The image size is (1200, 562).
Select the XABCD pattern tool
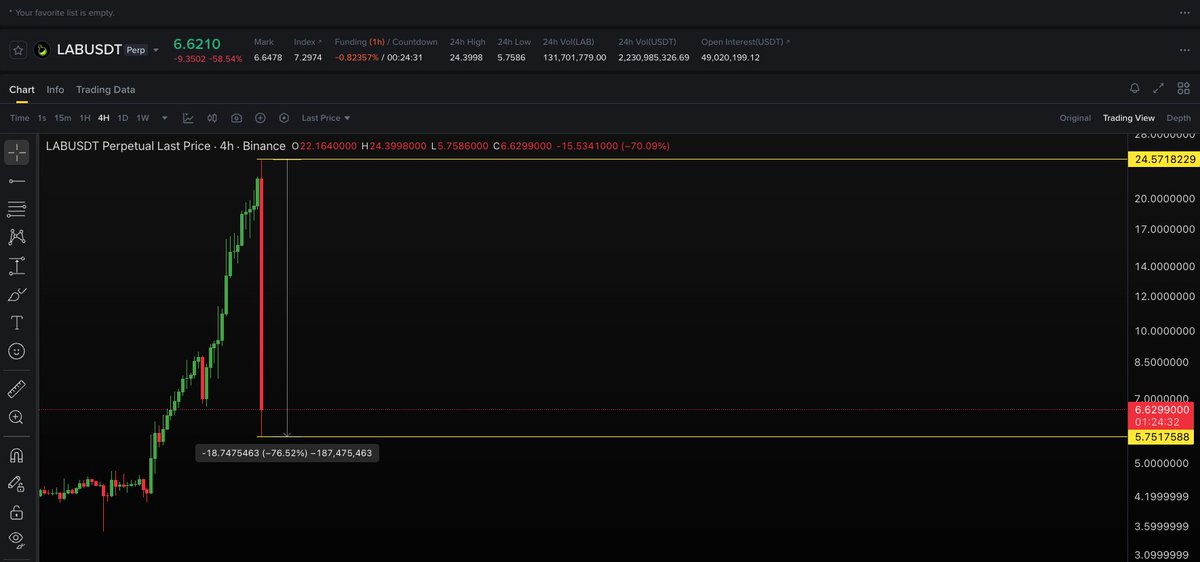[16, 237]
